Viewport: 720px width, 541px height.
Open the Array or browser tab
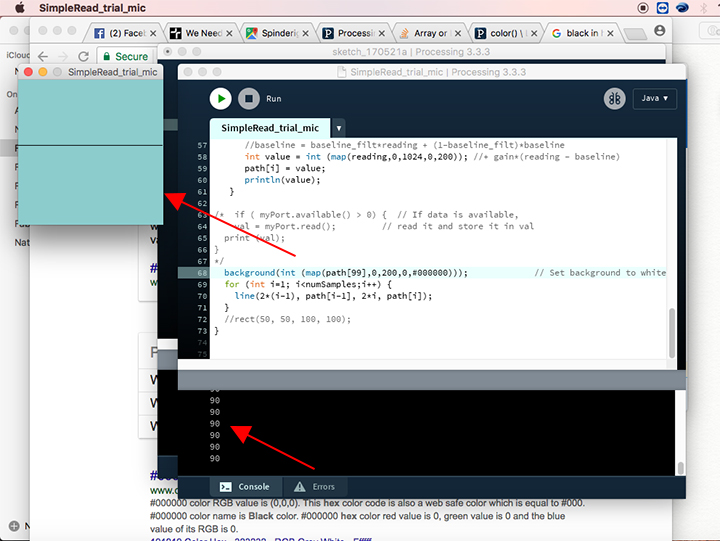(429, 33)
